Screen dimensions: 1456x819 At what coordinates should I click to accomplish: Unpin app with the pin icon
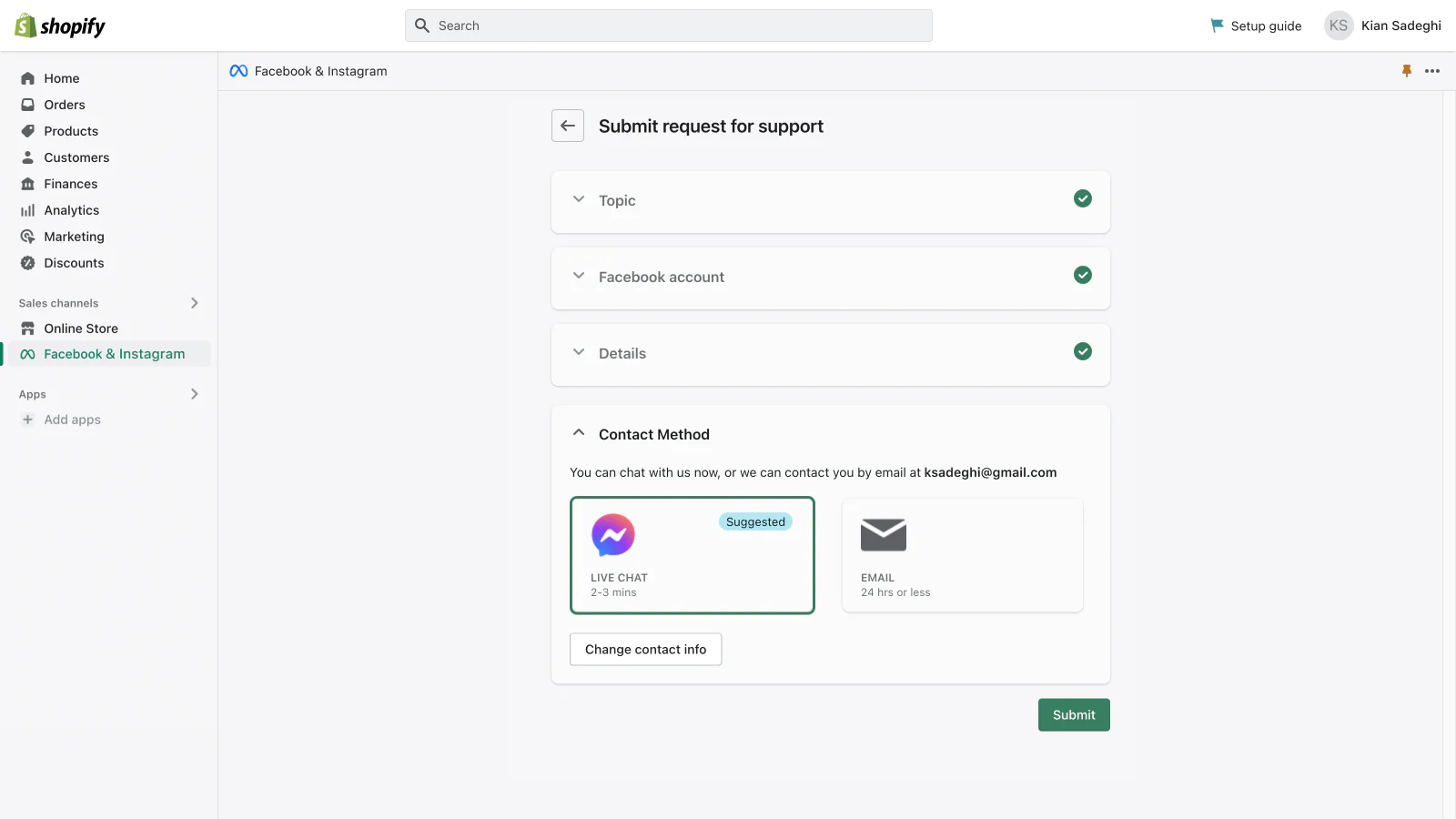click(x=1407, y=71)
